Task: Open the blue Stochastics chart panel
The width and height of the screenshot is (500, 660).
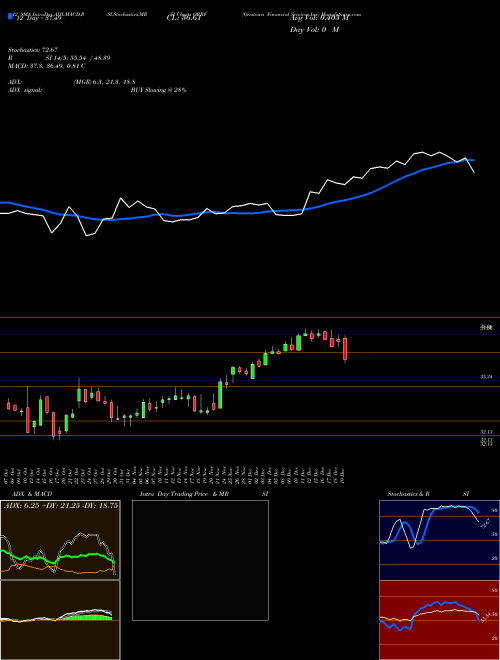Action: [439, 540]
